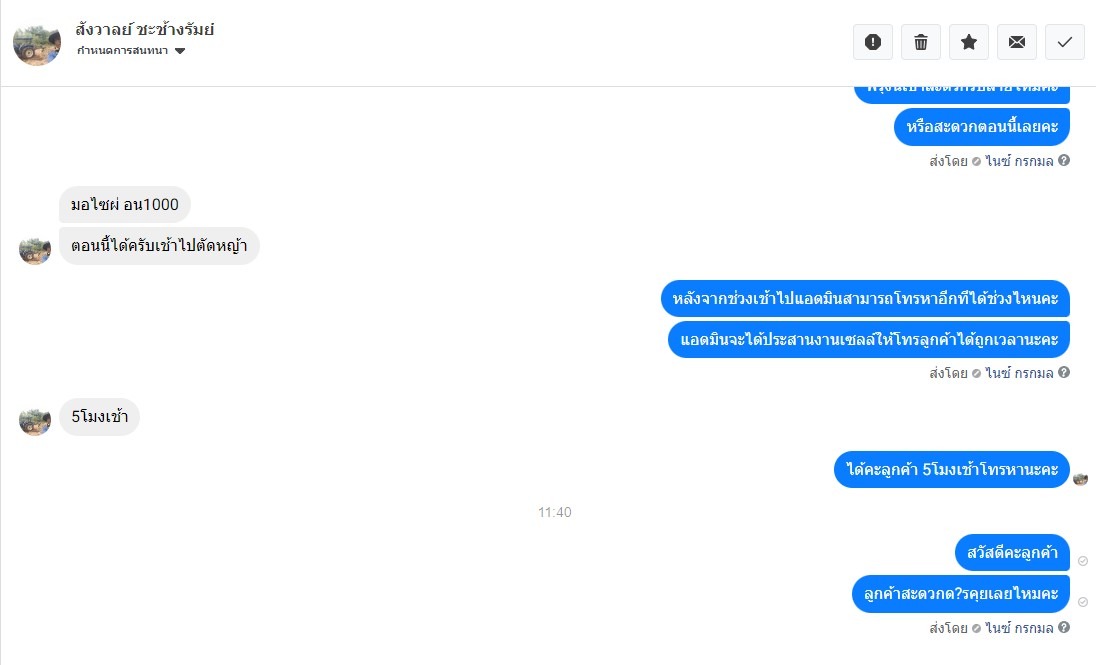1096x665 pixels.
Task: Delete conversation using trash can icon
Action: 921,42
